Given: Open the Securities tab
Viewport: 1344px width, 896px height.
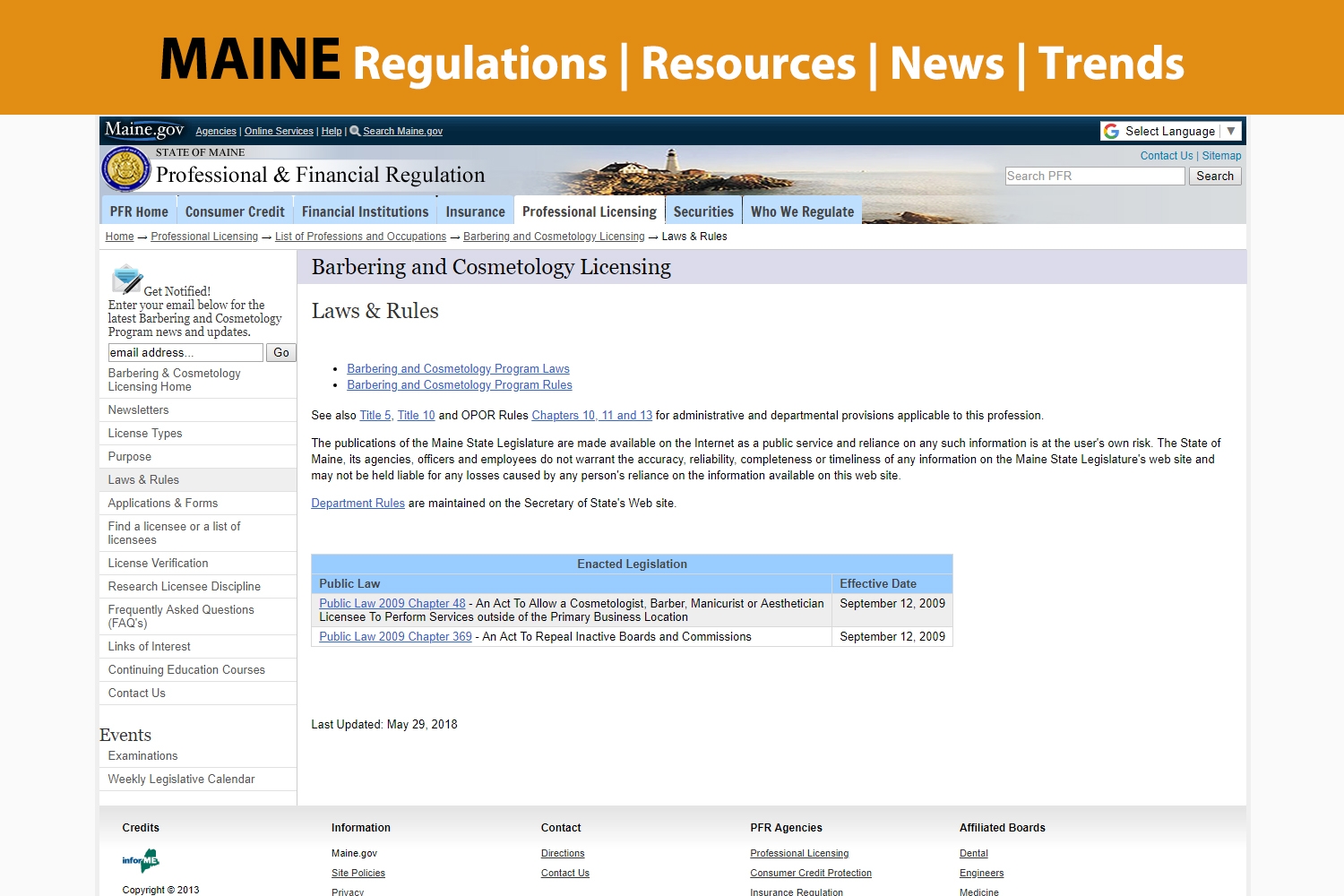Looking at the screenshot, I should point(703,211).
